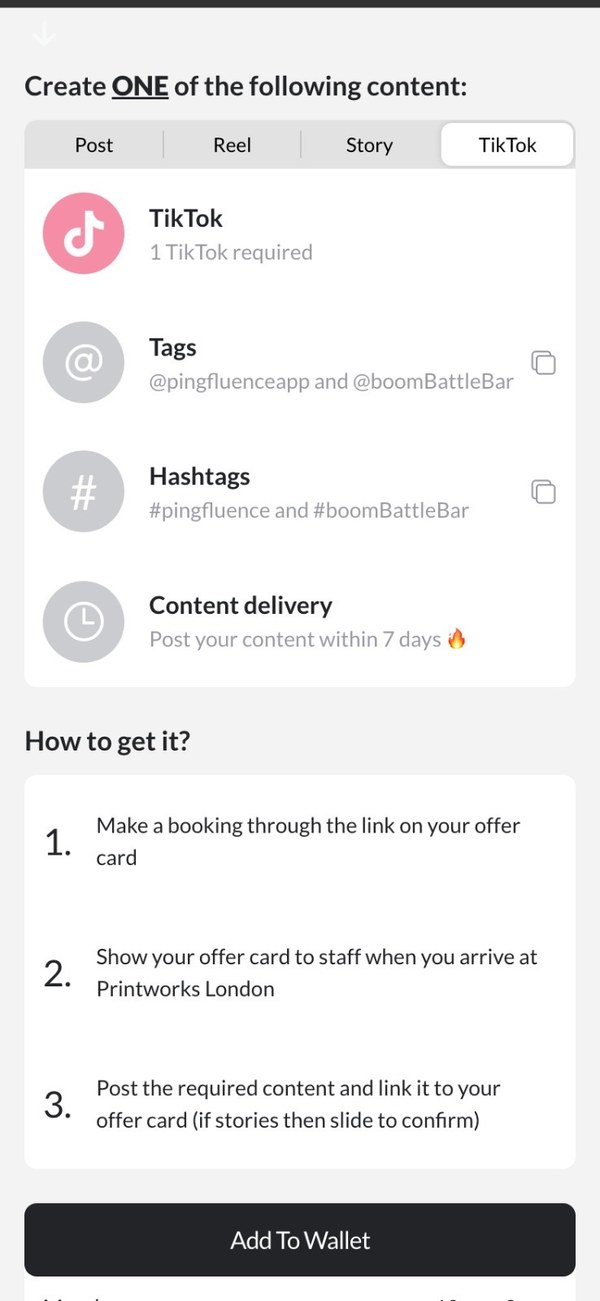Switch to the TikTok tab
This screenshot has width=600, height=1301.
(x=507, y=145)
